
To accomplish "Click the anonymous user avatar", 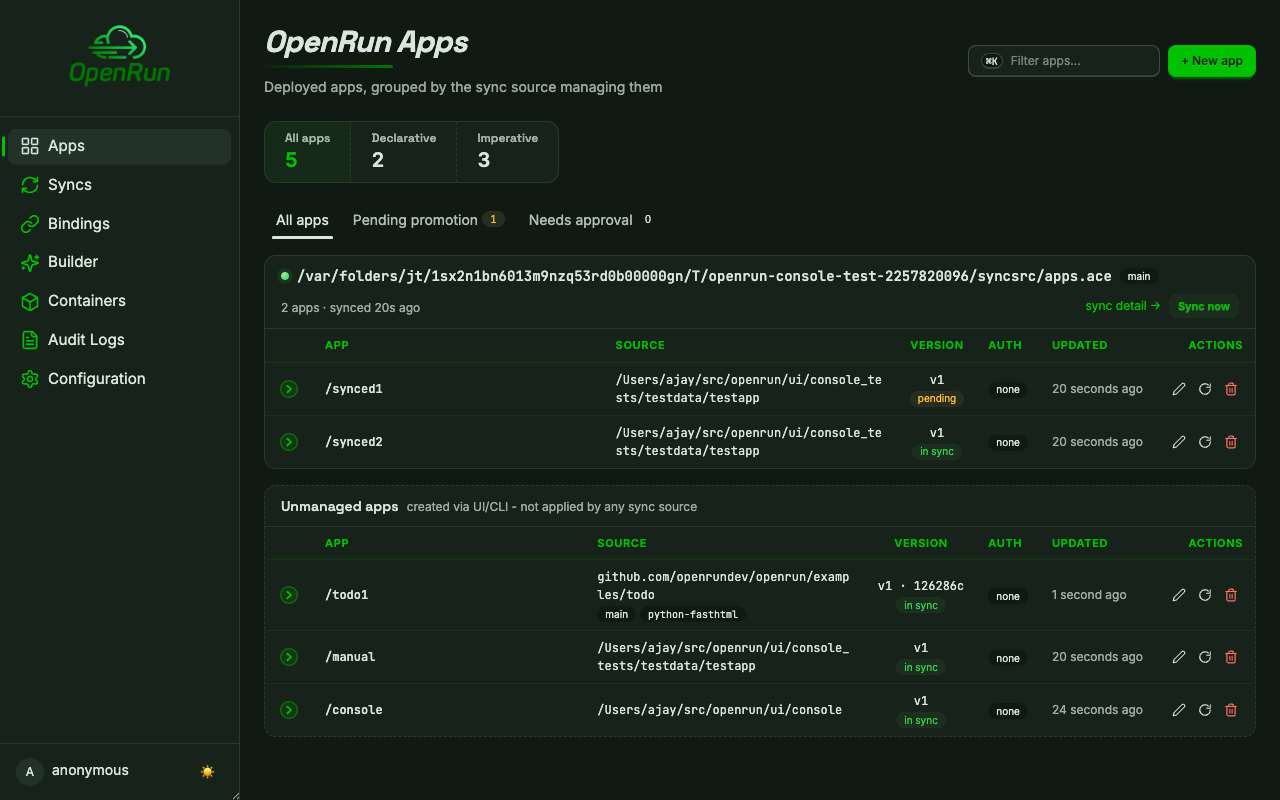I will [30, 771].
